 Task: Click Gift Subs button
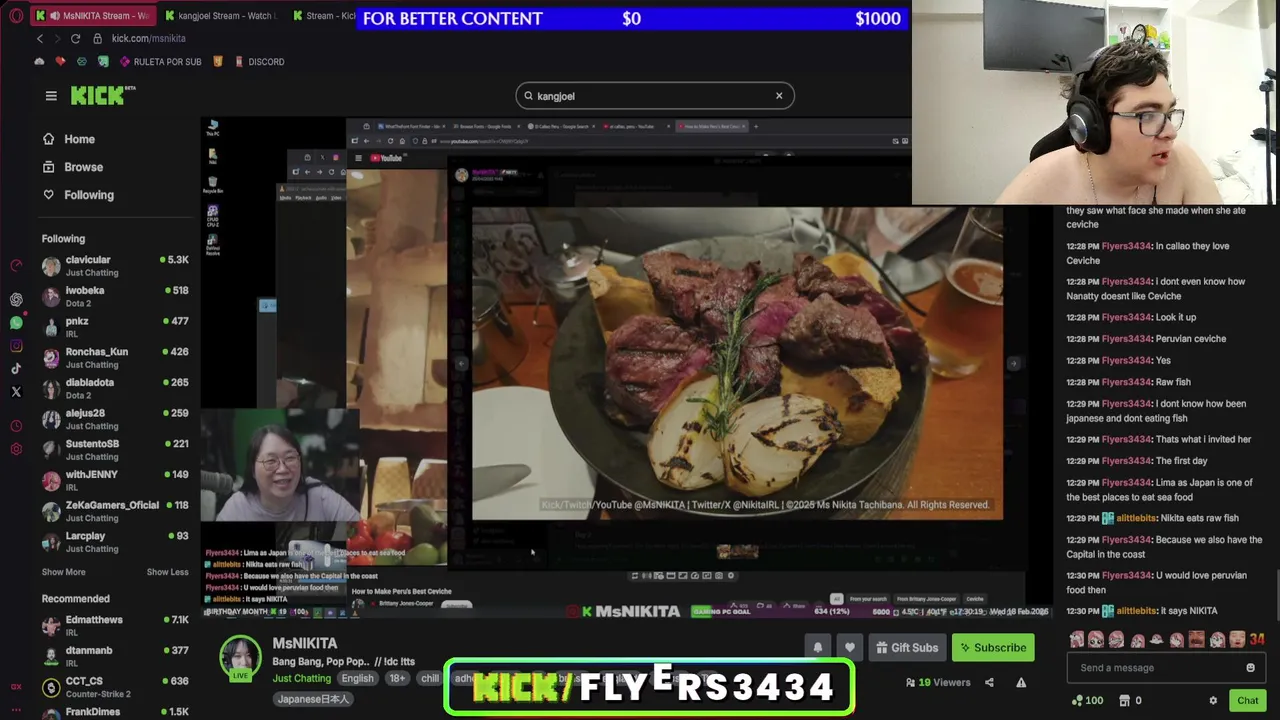pyautogui.click(x=907, y=648)
